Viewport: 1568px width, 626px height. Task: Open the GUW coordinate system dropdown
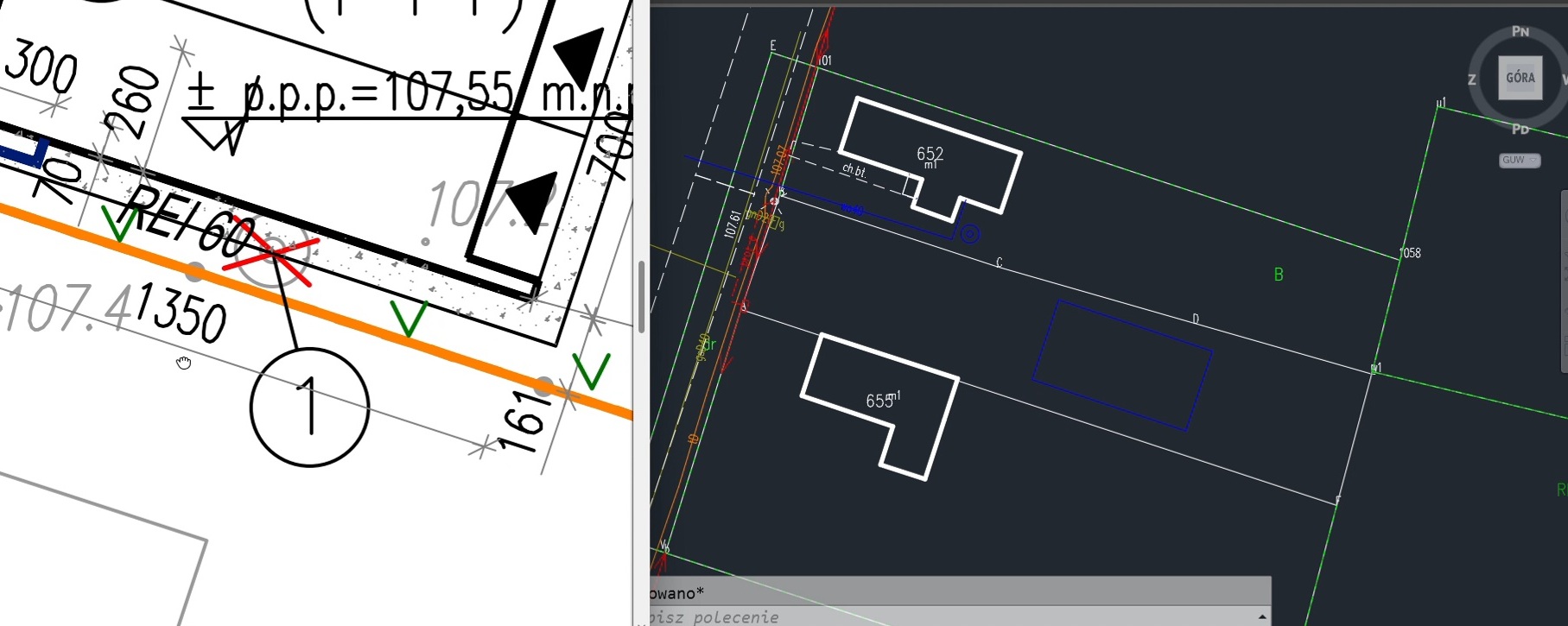[x=1520, y=160]
